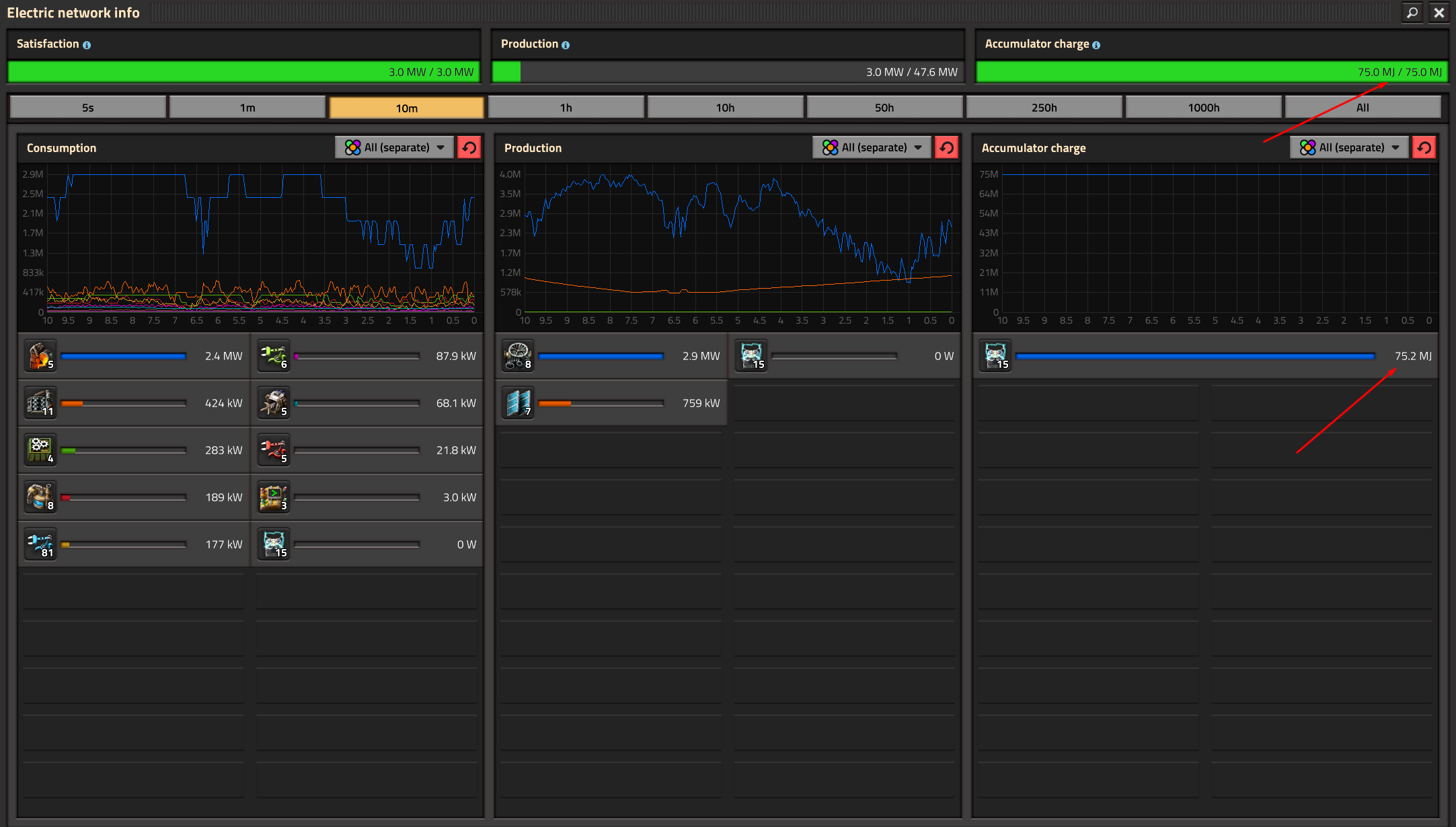Viewport: 1456px width, 827px height.
Task: Open search with the magnifier icon
Action: tap(1412, 13)
